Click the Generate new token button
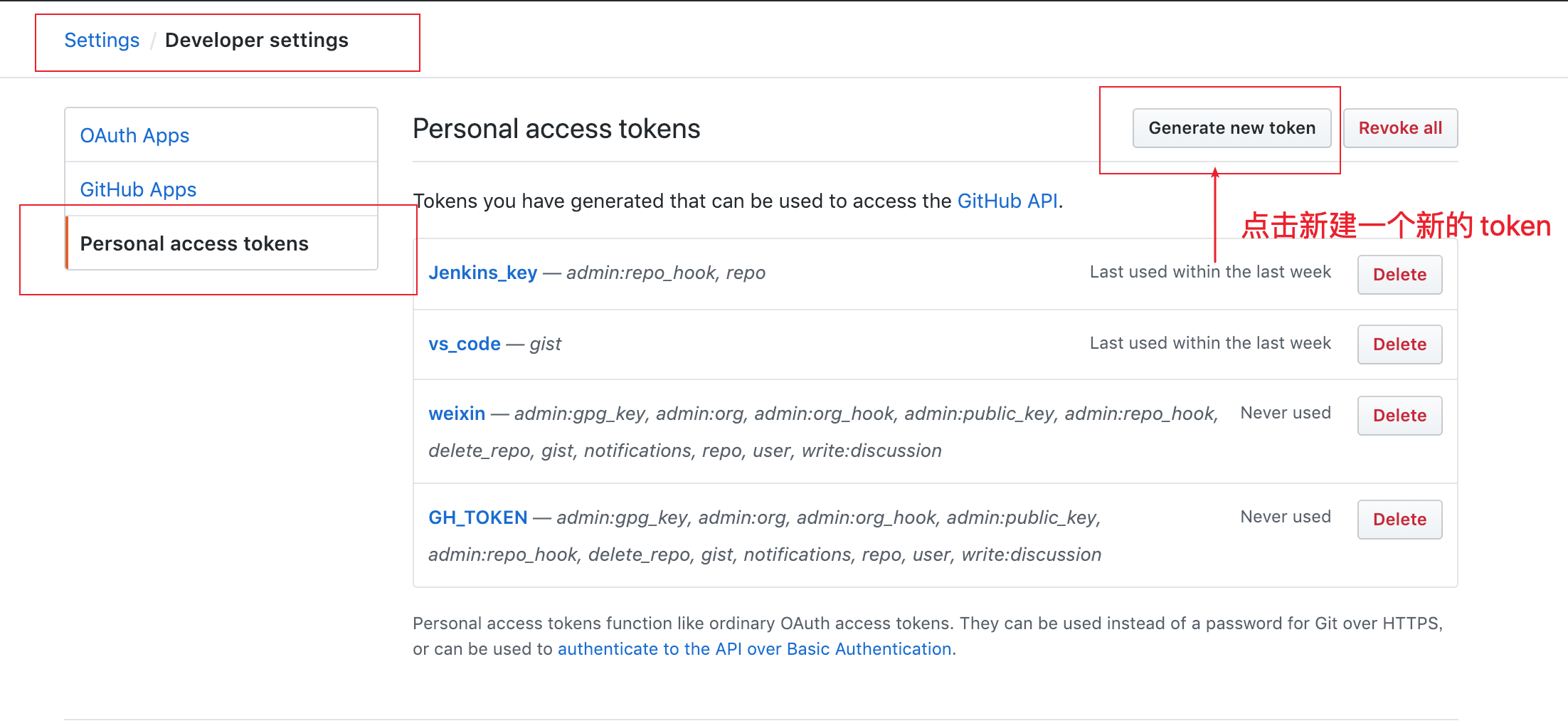Viewport: 1568px width, 726px height. pos(1231,128)
